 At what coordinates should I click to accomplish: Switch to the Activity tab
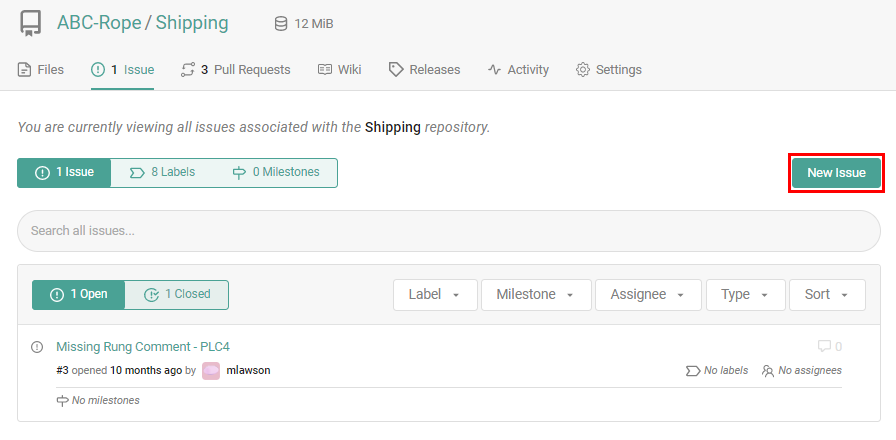[x=518, y=70]
